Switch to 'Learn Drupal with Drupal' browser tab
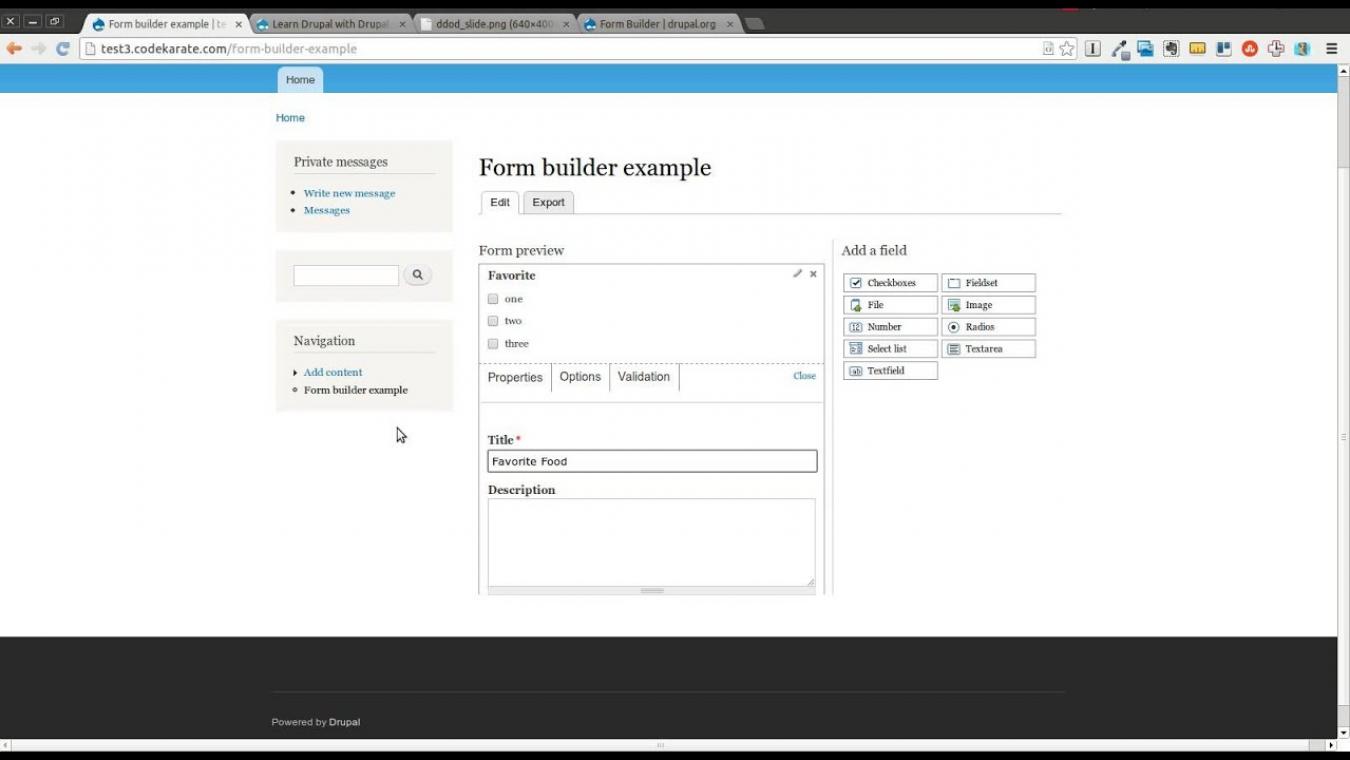 330,24
